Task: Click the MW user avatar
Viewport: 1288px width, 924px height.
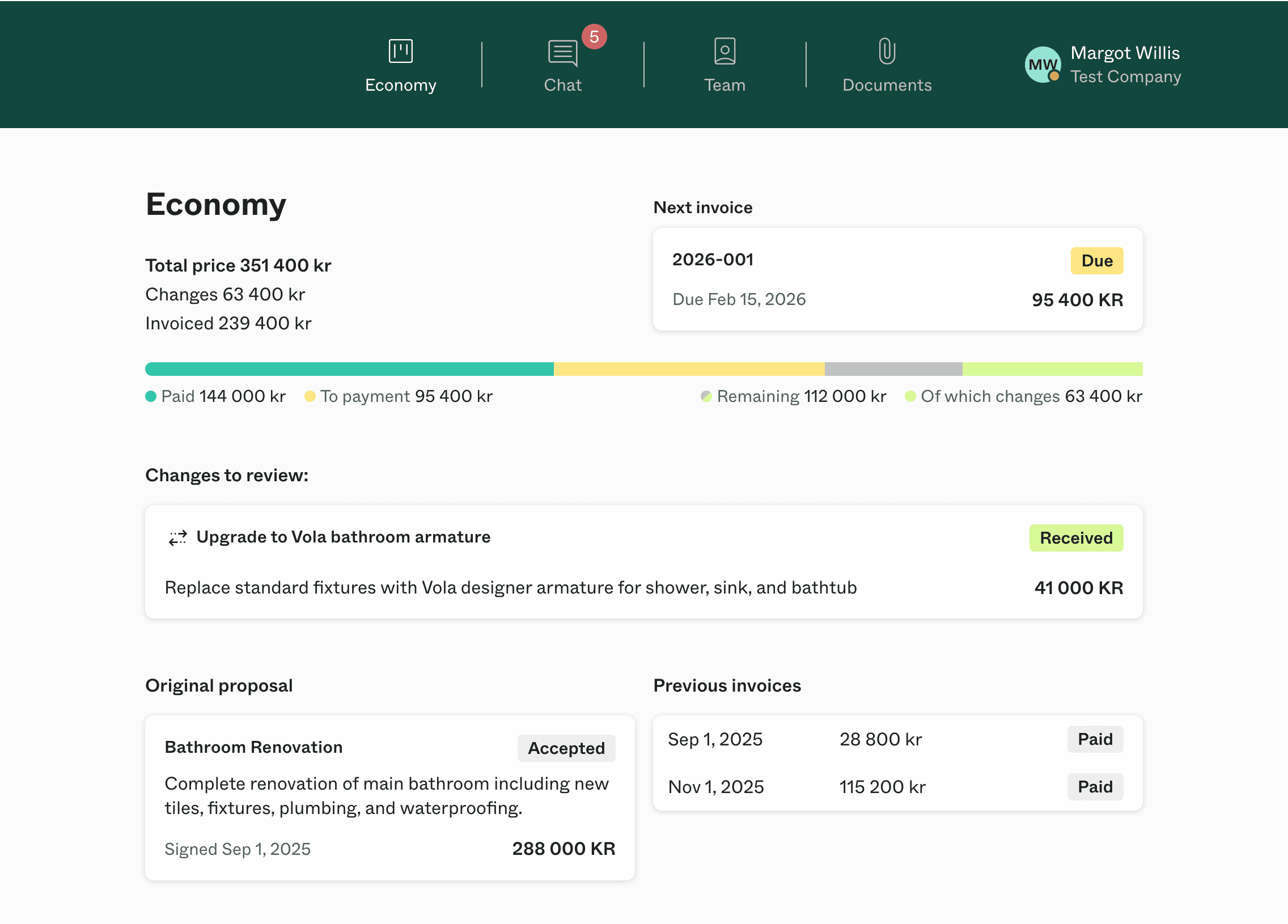Action: click(x=1042, y=65)
